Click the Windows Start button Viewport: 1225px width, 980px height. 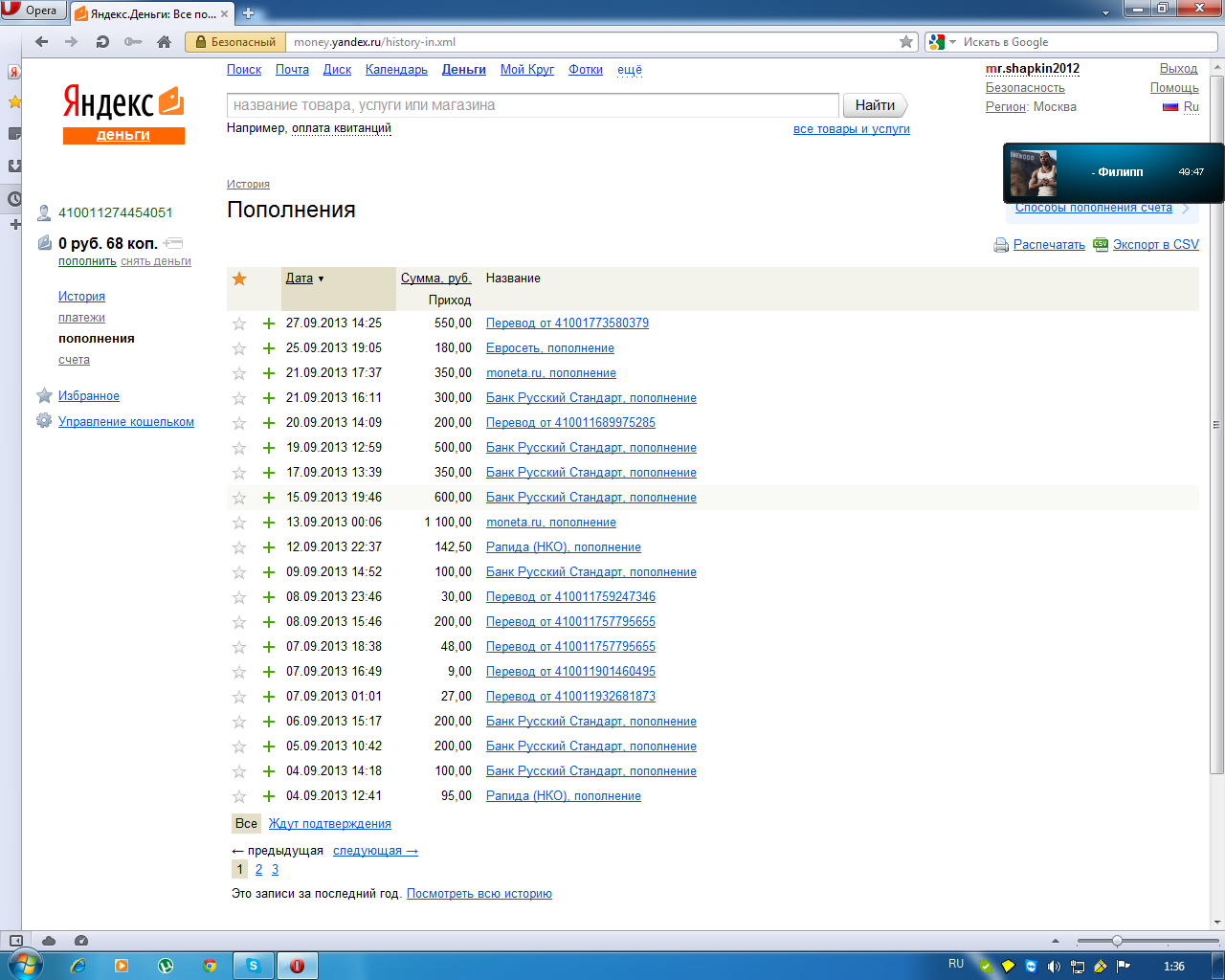coord(25,966)
